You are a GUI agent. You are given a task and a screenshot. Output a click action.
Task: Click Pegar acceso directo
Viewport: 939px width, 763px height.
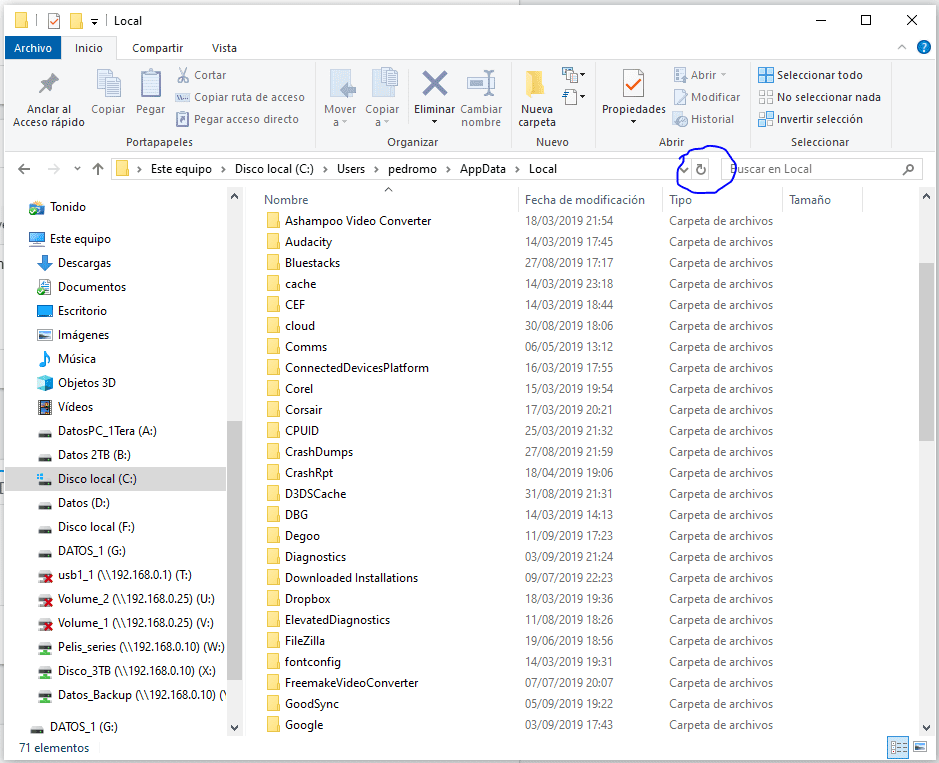pyautogui.click(x=237, y=119)
